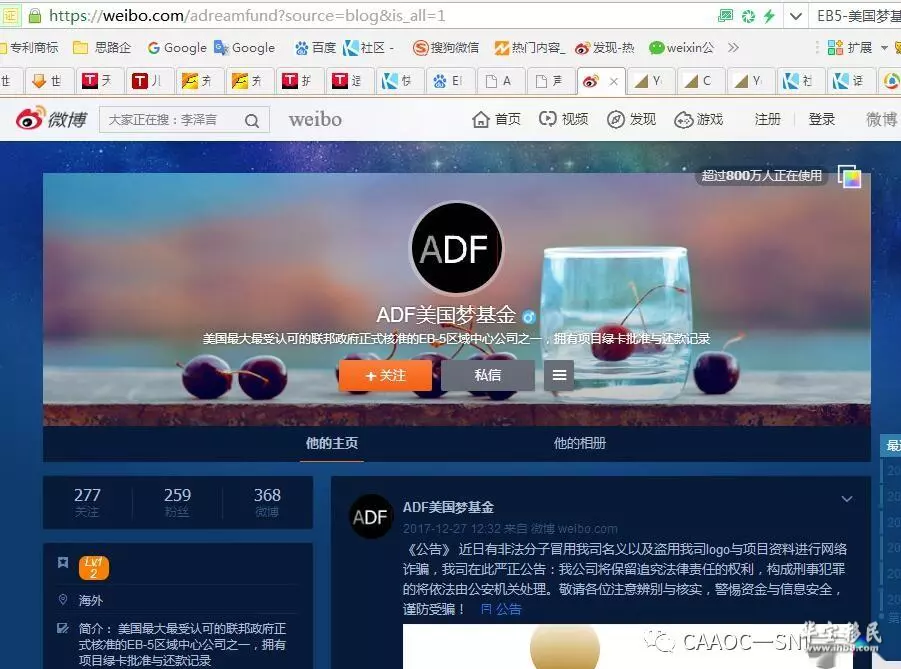View the 277 关注 following count
This screenshot has width=901, height=669.
click(87, 501)
